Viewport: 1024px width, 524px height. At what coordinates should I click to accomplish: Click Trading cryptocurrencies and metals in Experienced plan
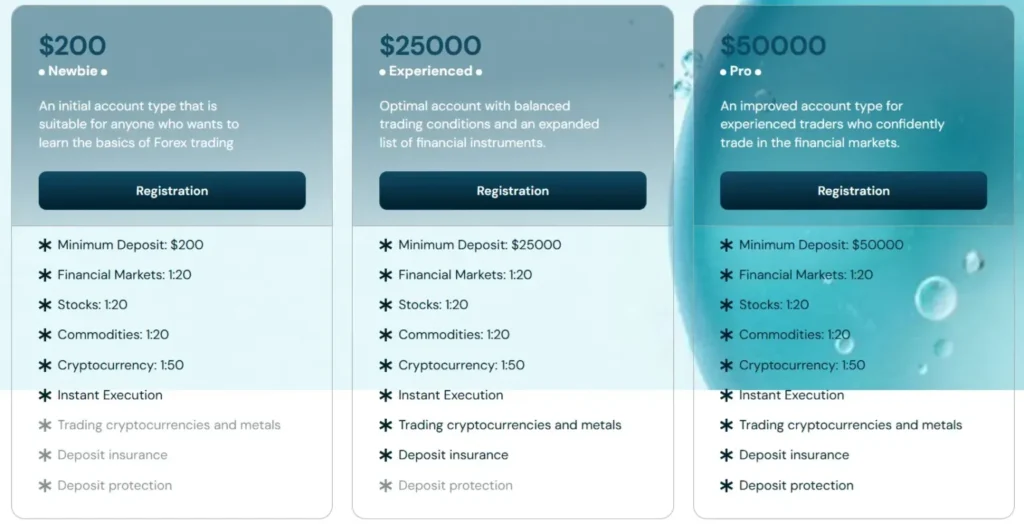click(510, 425)
